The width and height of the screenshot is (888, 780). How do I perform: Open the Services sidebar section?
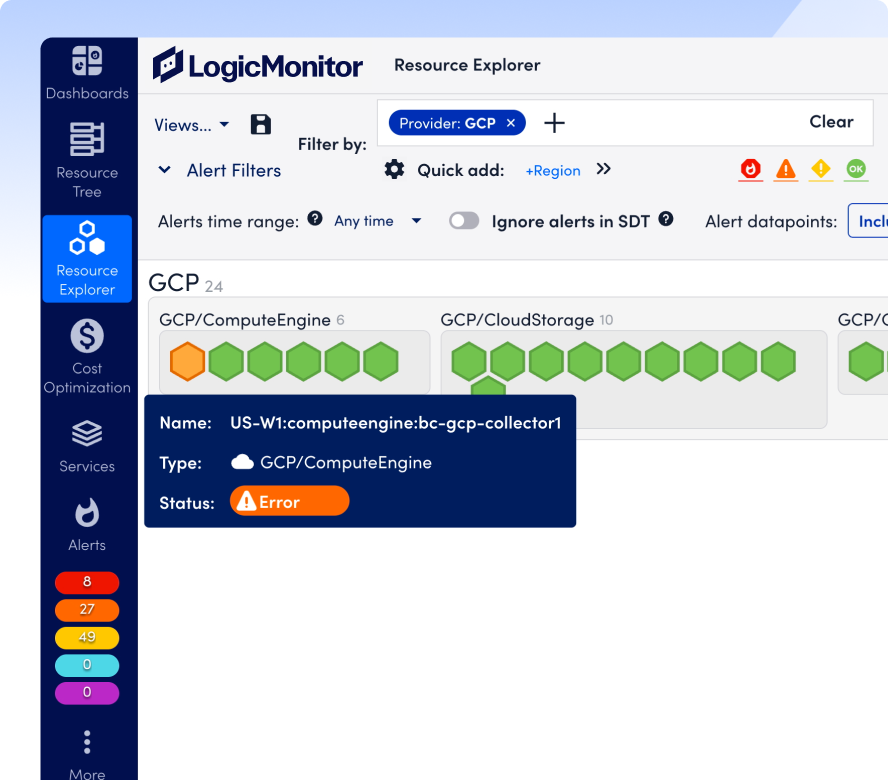pos(87,446)
